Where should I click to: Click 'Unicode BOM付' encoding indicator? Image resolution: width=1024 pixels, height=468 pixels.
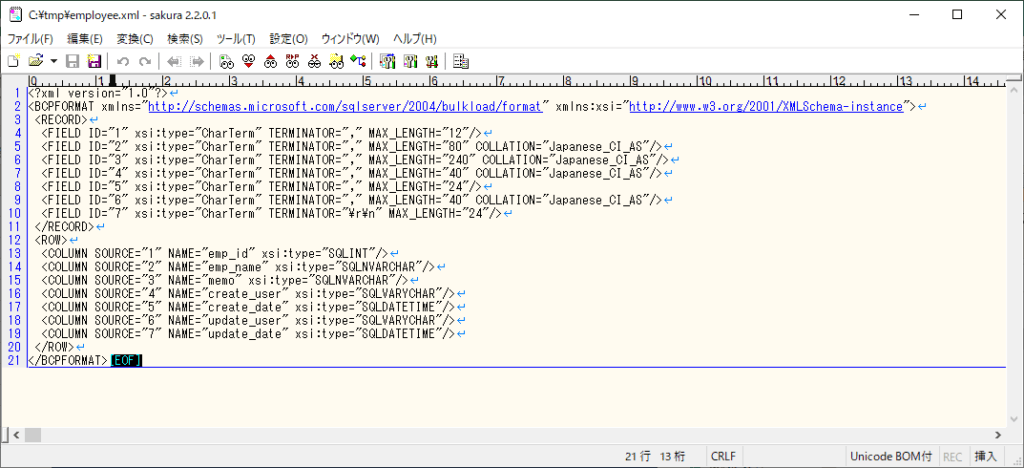tap(891, 456)
